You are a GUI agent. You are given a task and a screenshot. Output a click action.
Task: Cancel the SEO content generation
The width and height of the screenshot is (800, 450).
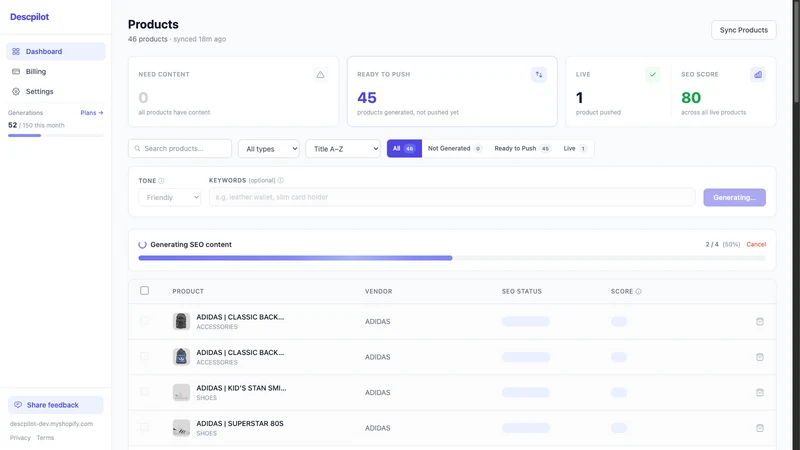(x=756, y=244)
